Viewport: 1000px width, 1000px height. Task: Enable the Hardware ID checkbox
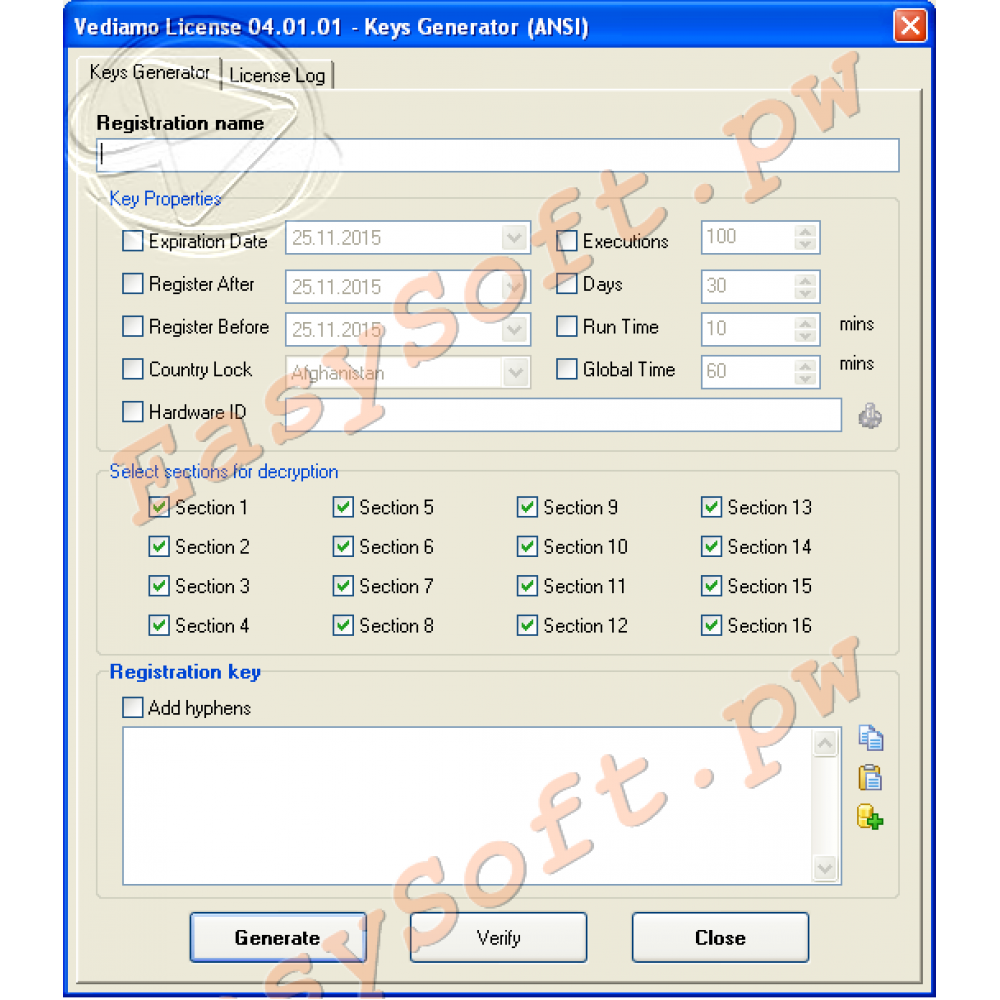(x=133, y=412)
